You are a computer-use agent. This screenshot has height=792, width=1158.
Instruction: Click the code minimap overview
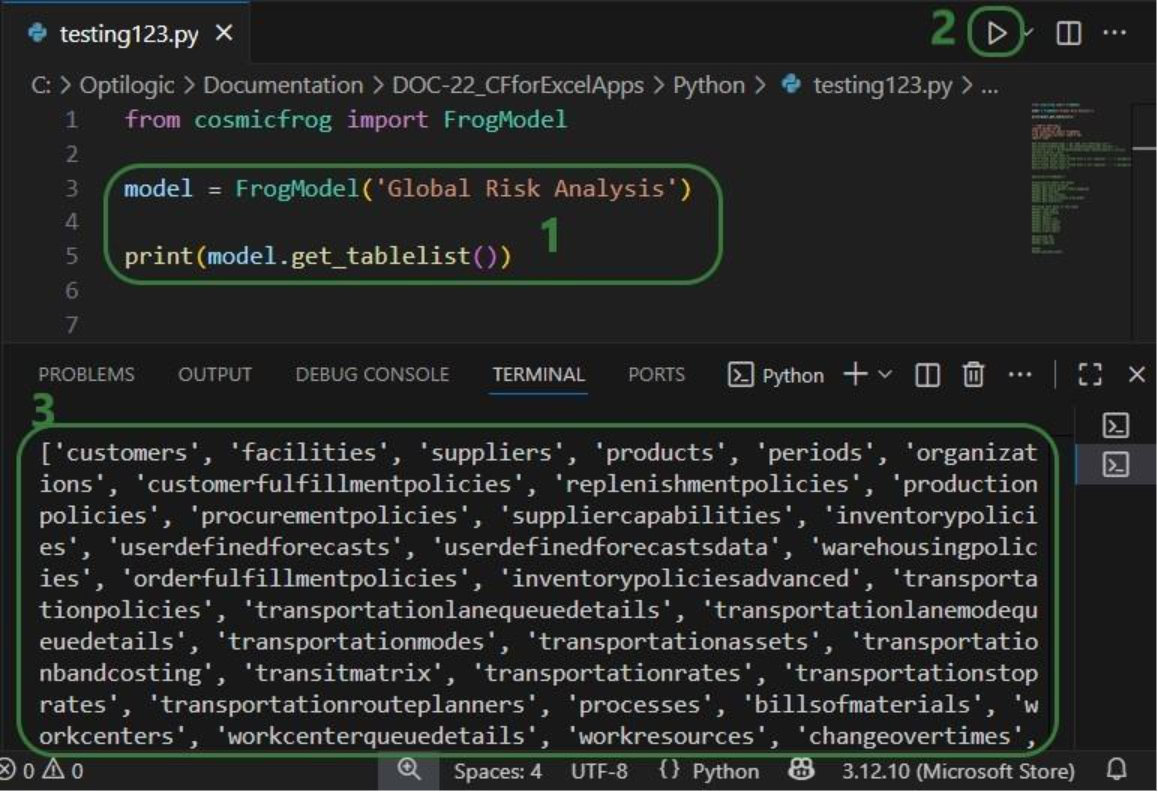tap(1080, 178)
